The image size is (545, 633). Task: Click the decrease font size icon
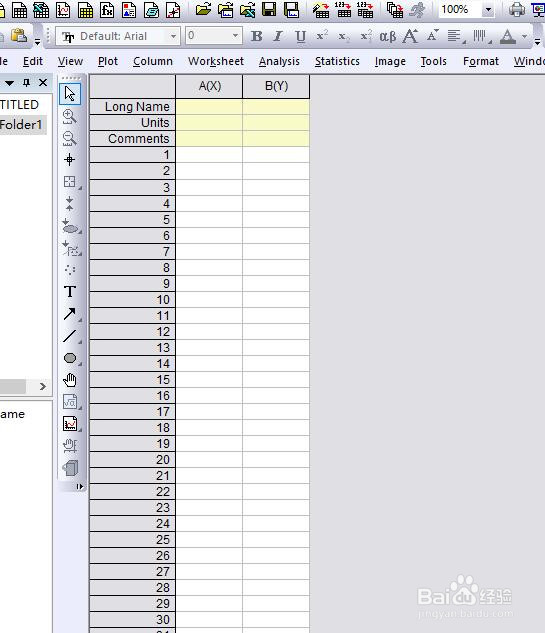click(432, 36)
